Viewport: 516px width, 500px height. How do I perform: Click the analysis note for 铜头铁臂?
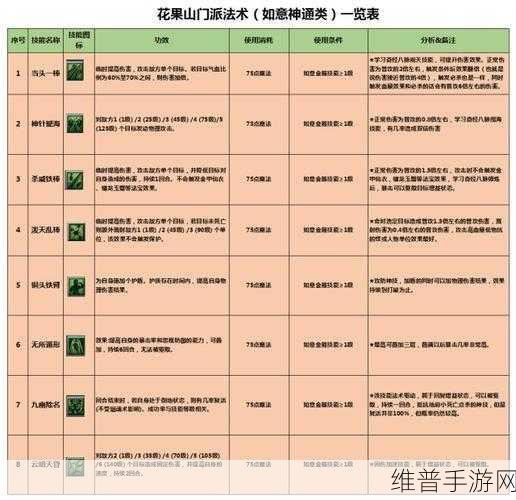coord(437,285)
